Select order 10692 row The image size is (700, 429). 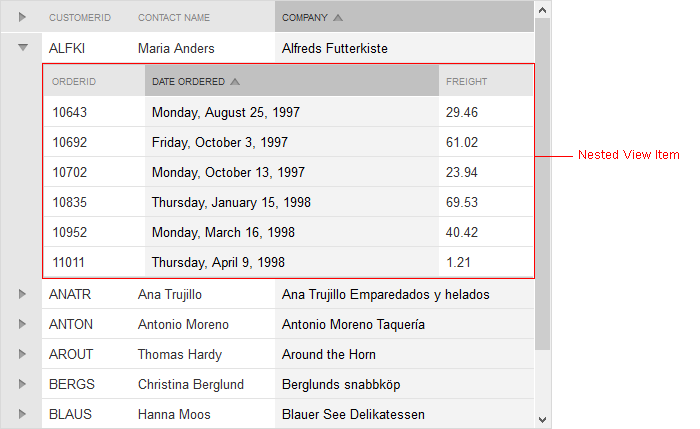[x=288, y=142]
